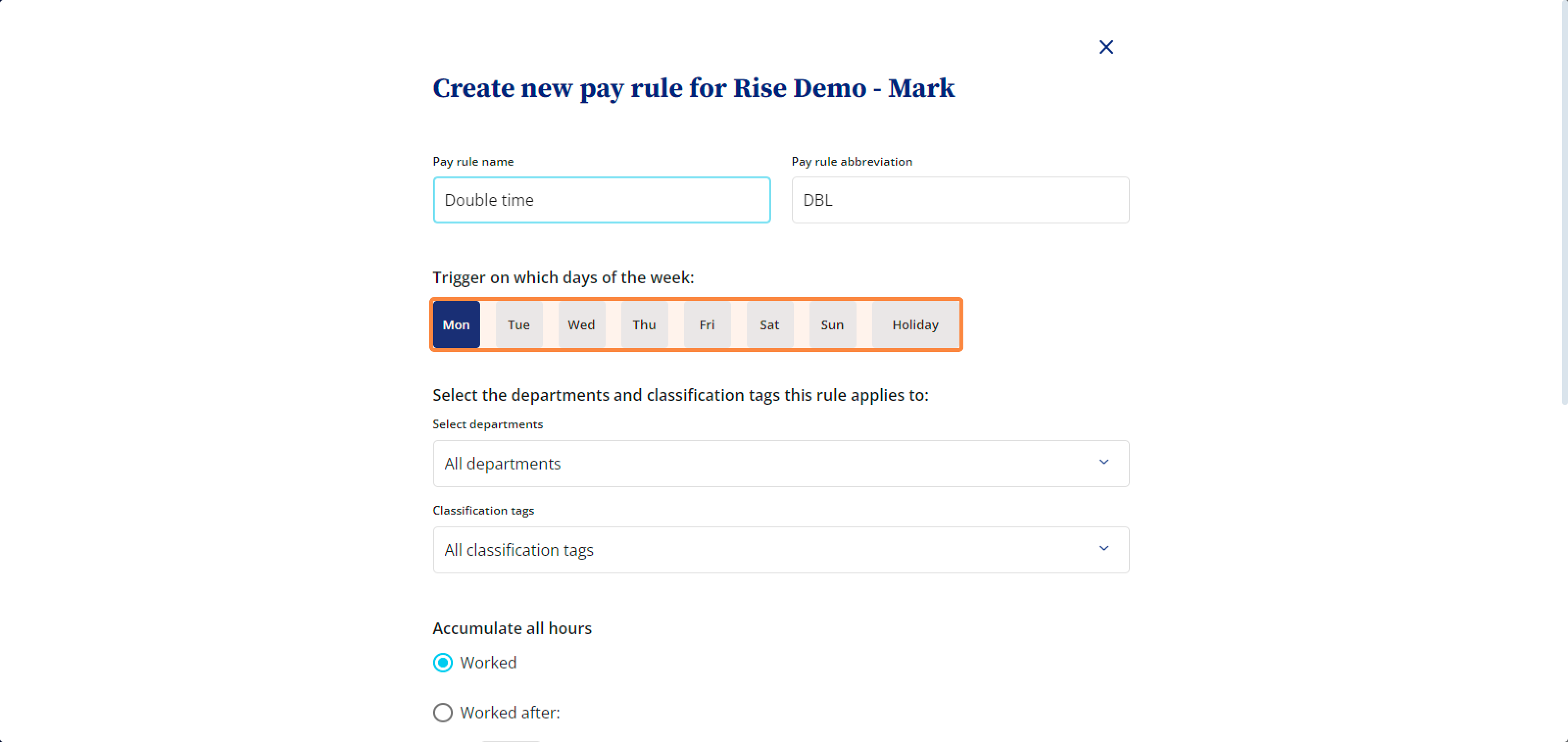Toggle the Holiday trigger button

(x=915, y=324)
